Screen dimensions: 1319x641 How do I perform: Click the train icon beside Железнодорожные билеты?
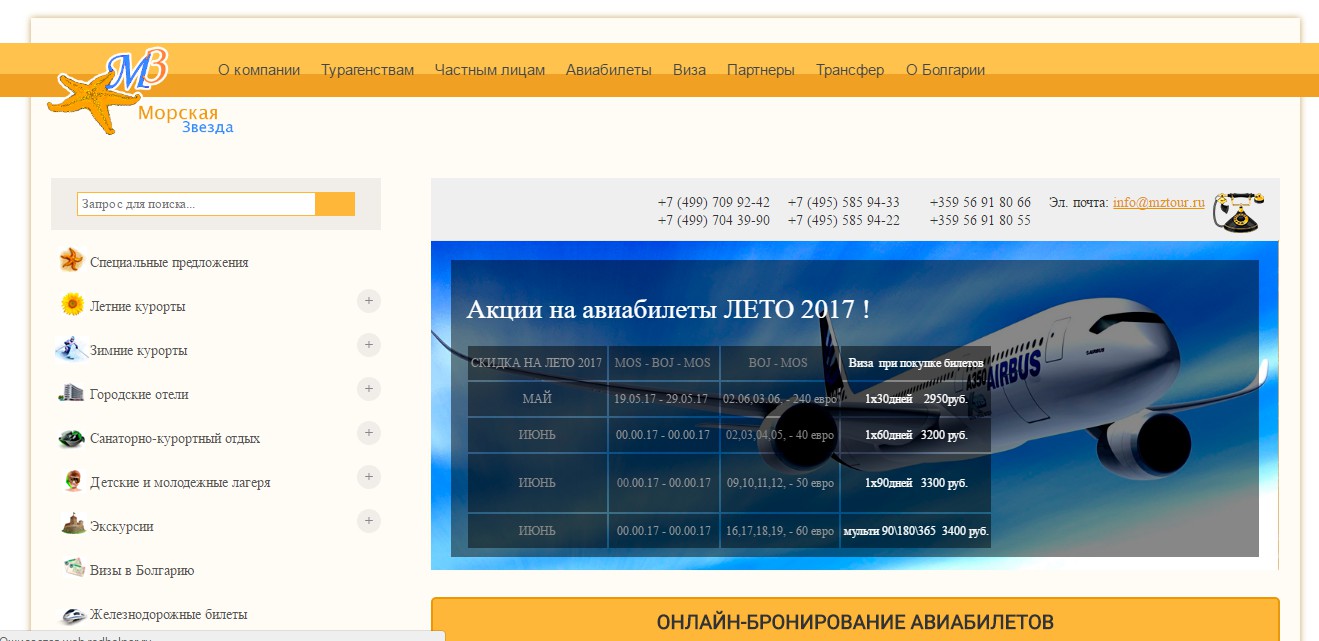click(73, 614)
